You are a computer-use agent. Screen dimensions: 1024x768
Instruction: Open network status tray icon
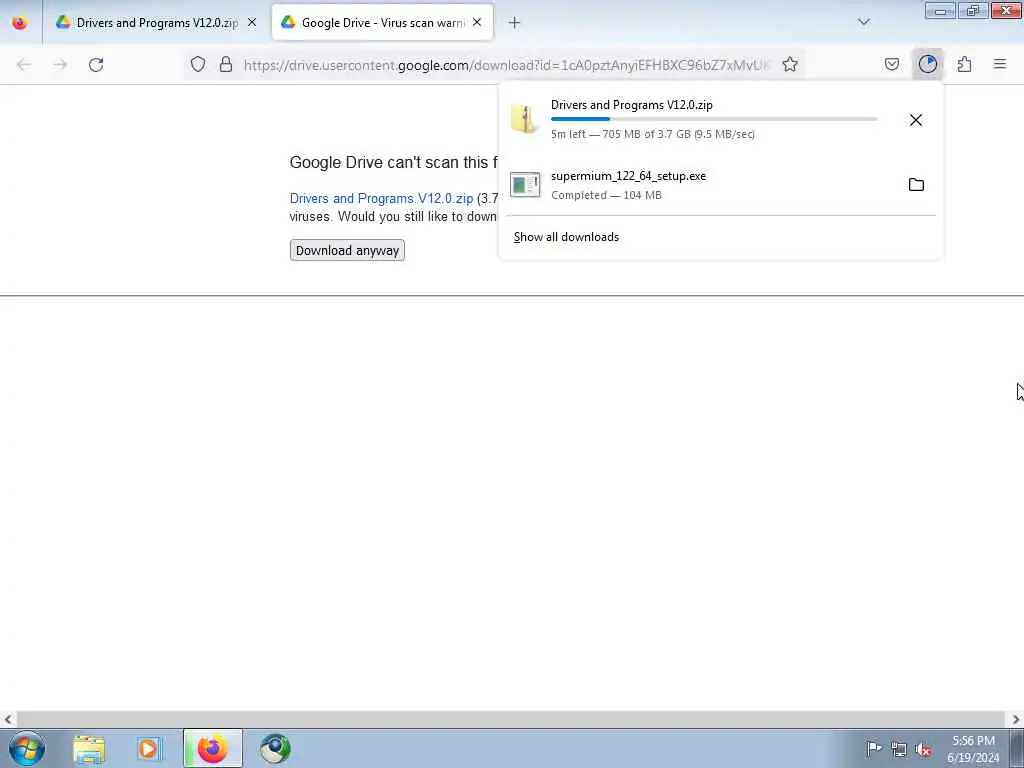pyautogui.click(x=899, y=749)
